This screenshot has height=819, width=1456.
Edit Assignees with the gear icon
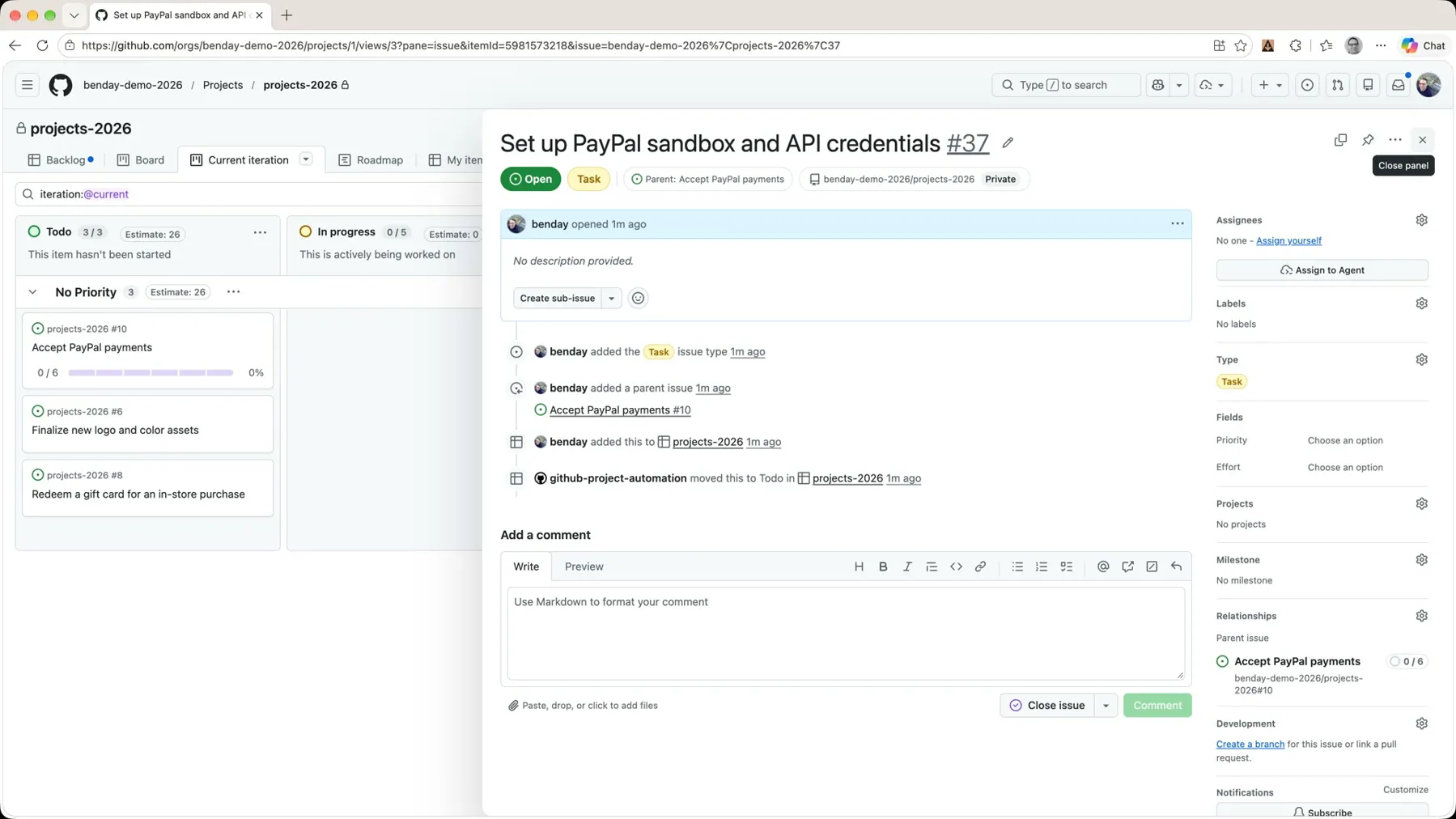[x=1421, y=220]
